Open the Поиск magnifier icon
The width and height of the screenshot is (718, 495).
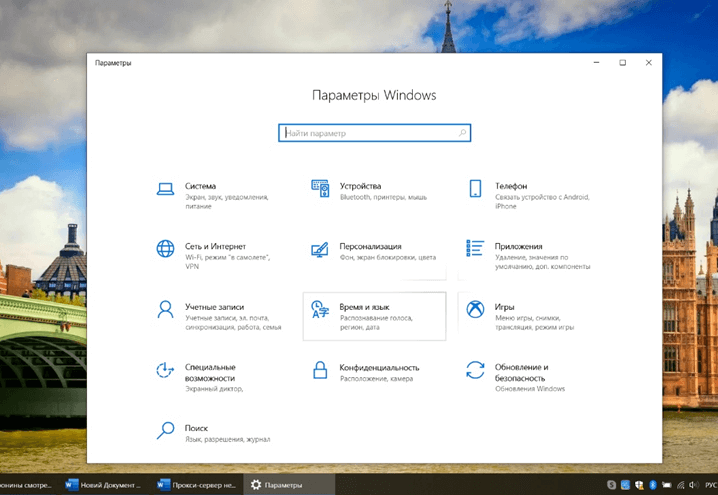point(165,430)
